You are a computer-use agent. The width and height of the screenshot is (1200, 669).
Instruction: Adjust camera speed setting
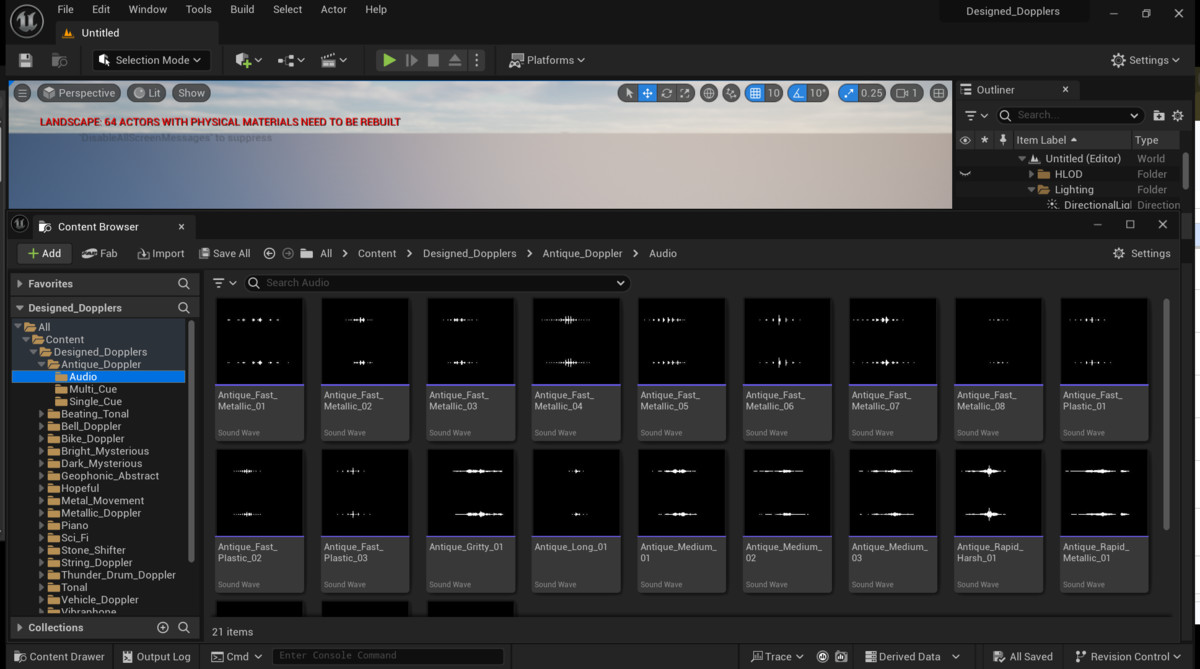907,93
